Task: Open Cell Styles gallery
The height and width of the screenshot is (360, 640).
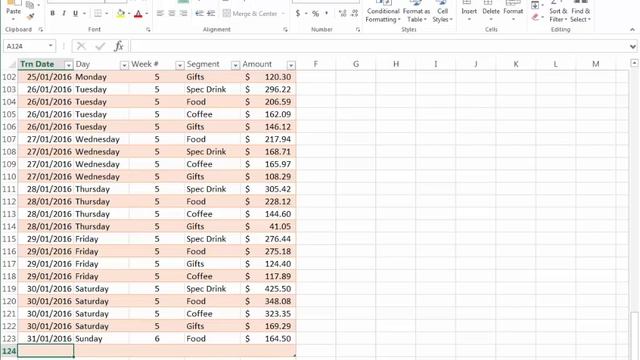Action: tap(442, 11)
